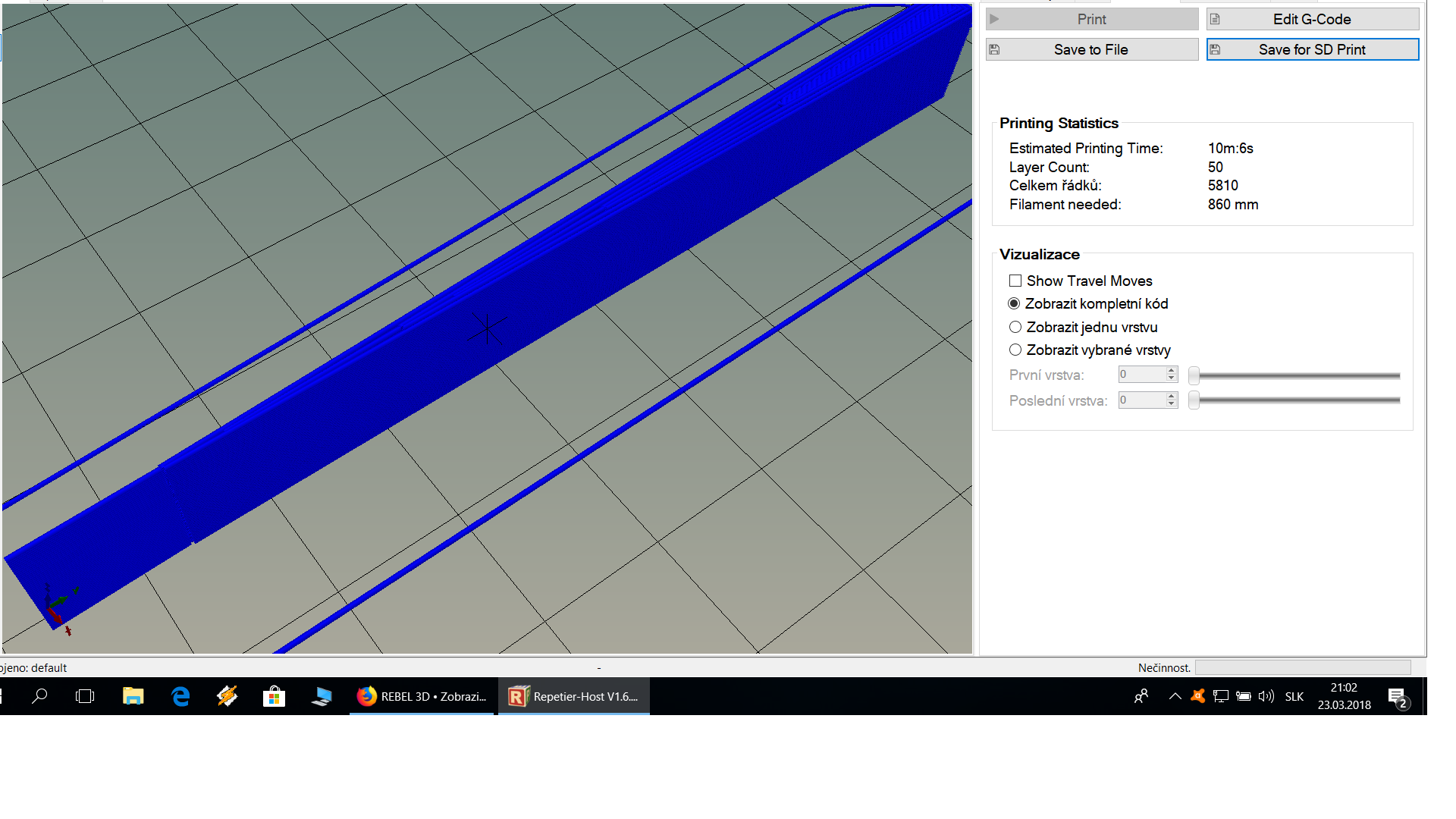Screen dimensions: 1456x819
Task: Open Microsoft Store taskbar icon
Action: coord(274,696)
